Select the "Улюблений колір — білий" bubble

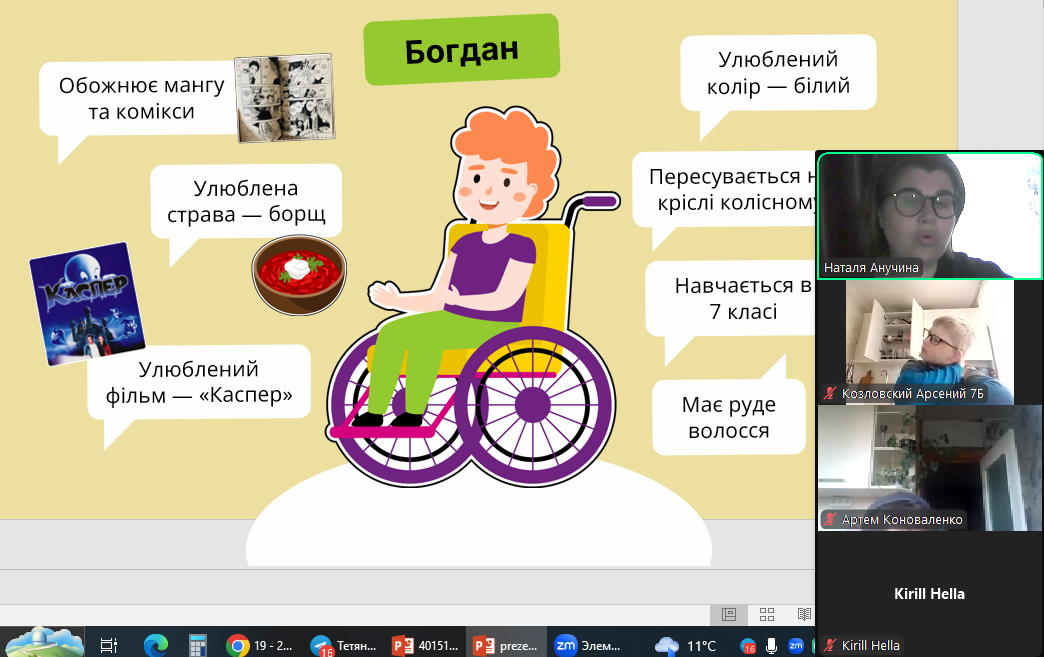coord(778,73)
